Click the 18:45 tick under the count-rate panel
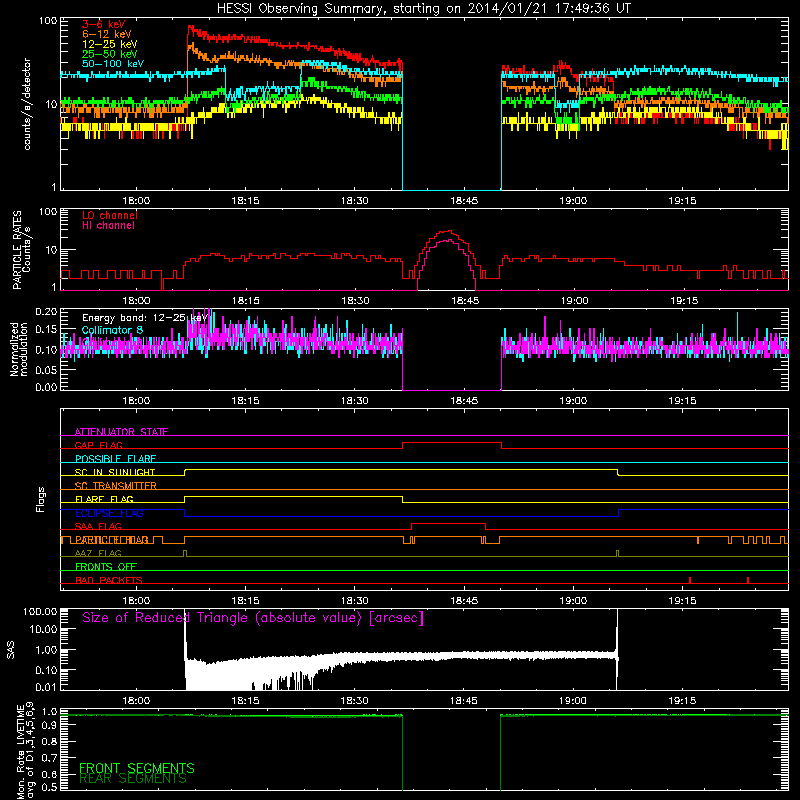 464,201
